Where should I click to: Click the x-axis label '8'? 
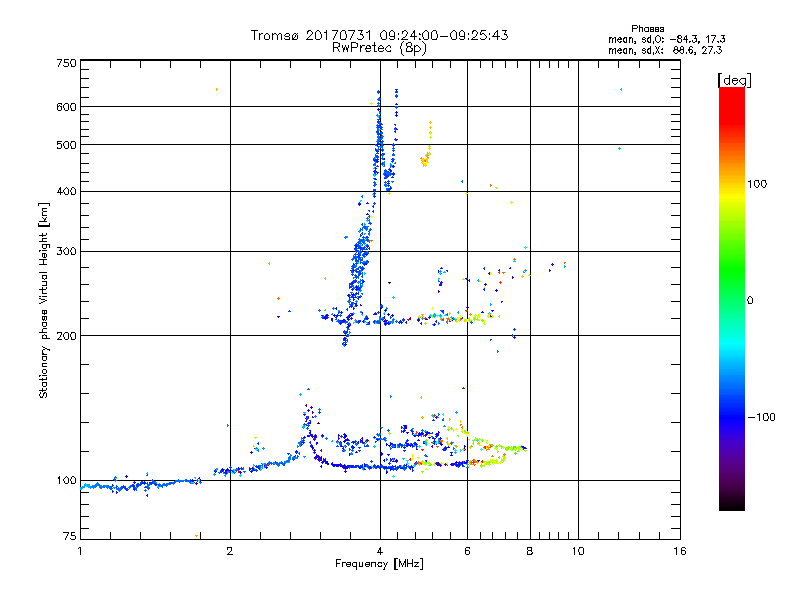click(x=530, y=551)
